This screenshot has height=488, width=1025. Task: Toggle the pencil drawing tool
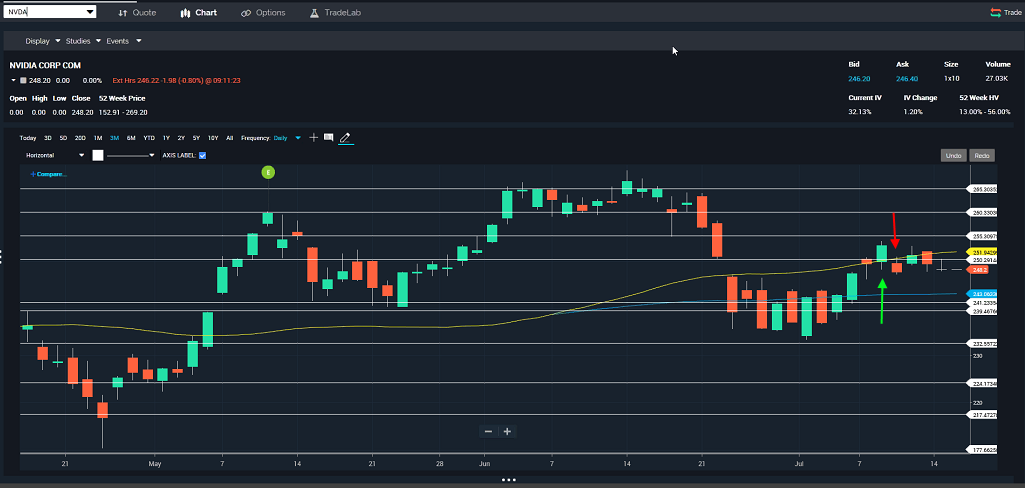346,138
